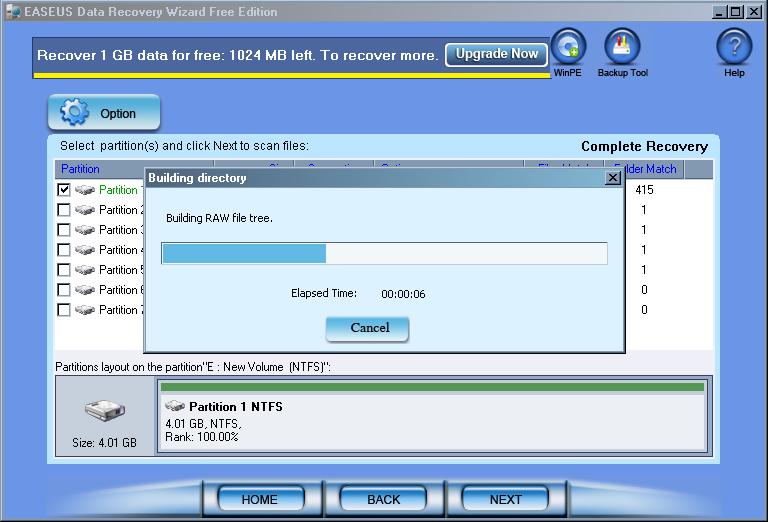Enable the Partition 5 checkbox
Image resolution: width=768 pixels, height=522 pixels.
64,270
